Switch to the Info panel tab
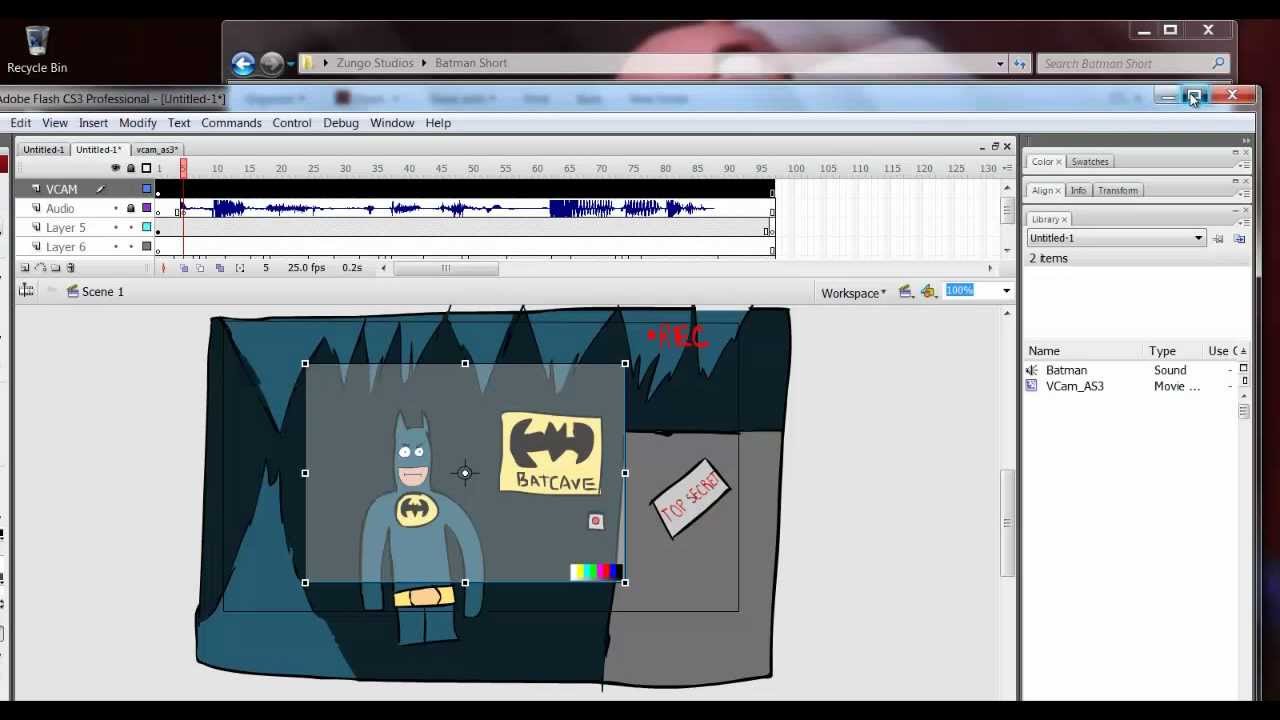This screenshot has height=720, width=1280. (x=1078, y=191)
